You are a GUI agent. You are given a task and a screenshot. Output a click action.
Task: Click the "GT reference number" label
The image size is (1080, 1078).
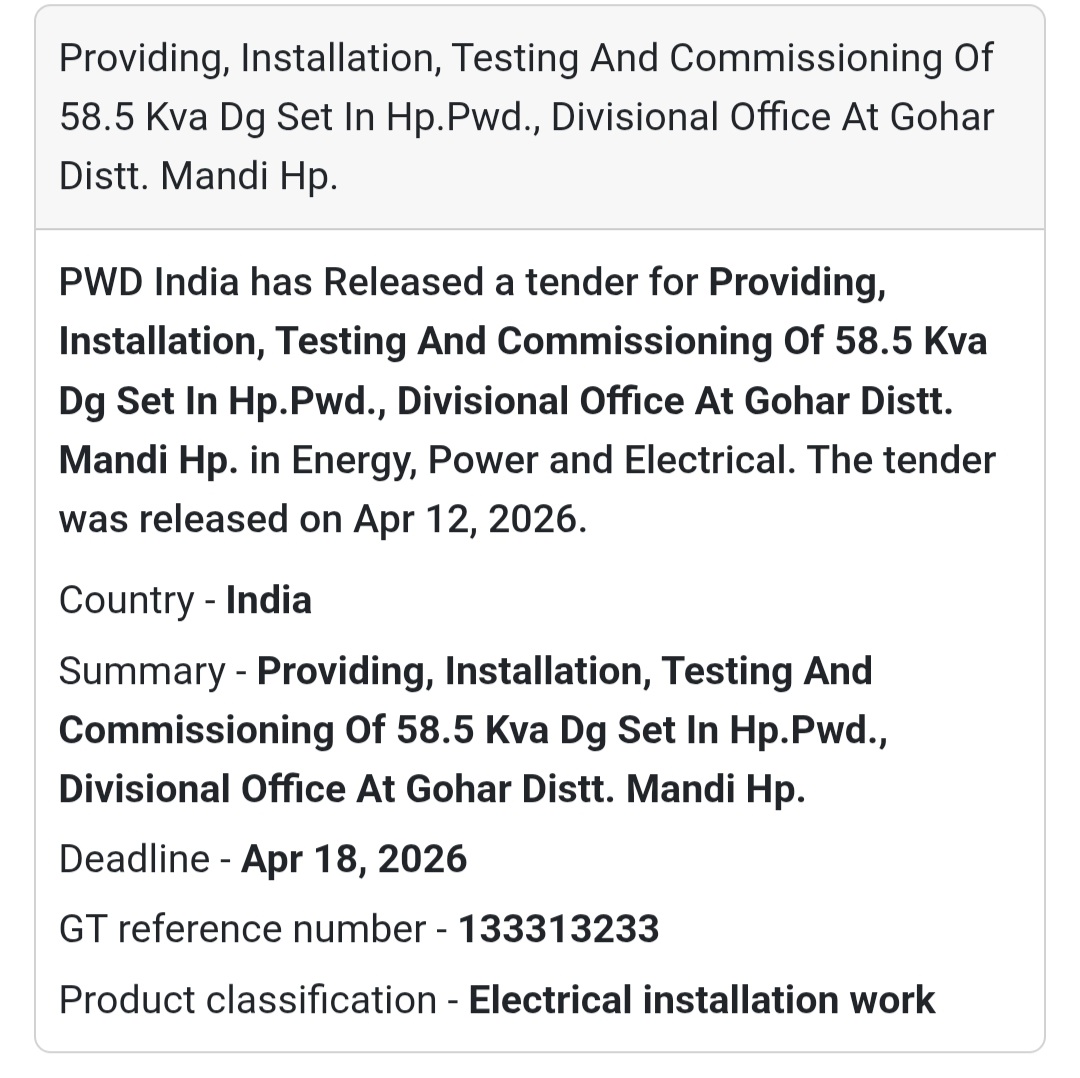[241, 929]
